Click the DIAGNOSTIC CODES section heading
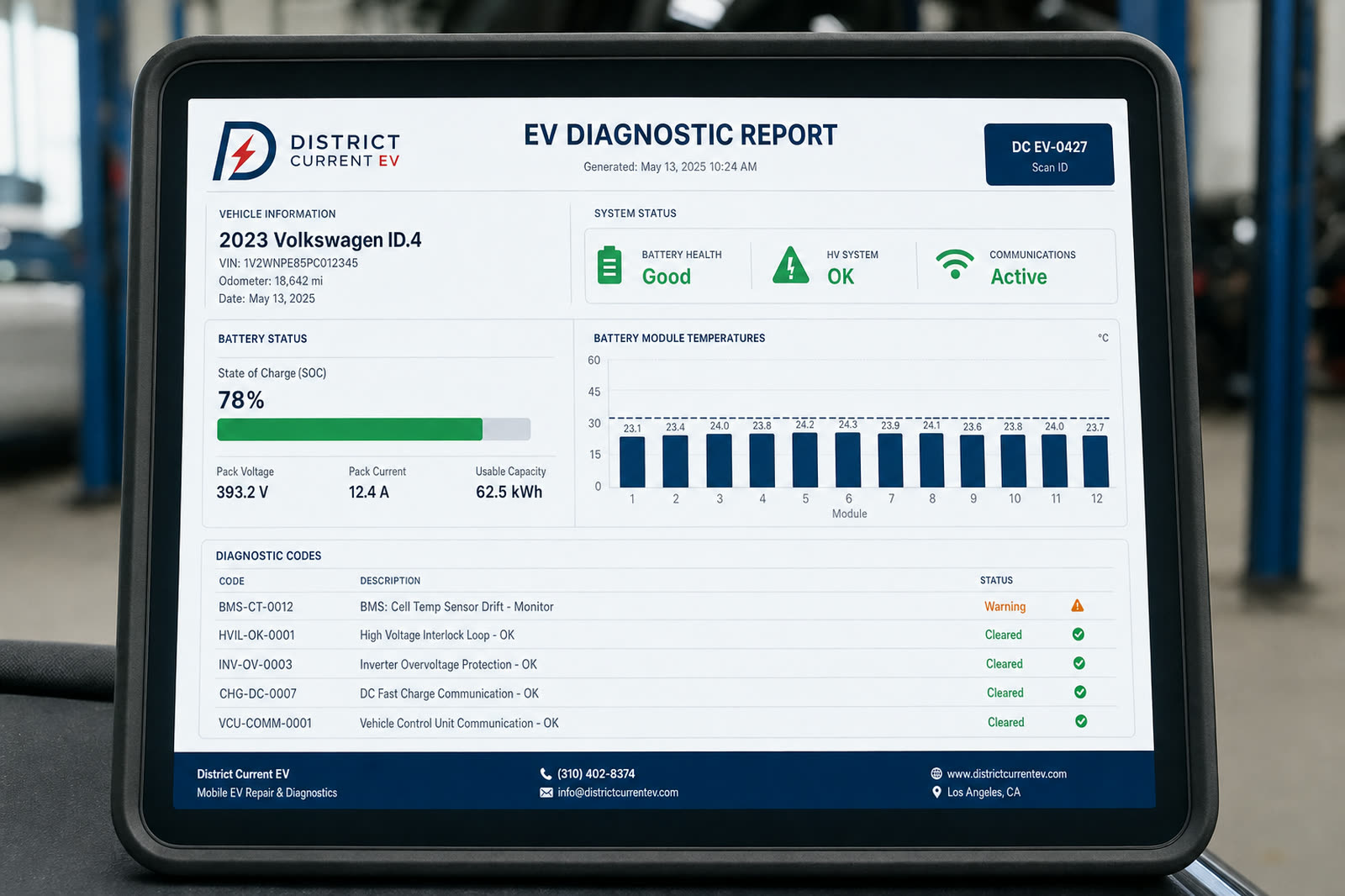1345x896 pixels. (x=268, y=556)
